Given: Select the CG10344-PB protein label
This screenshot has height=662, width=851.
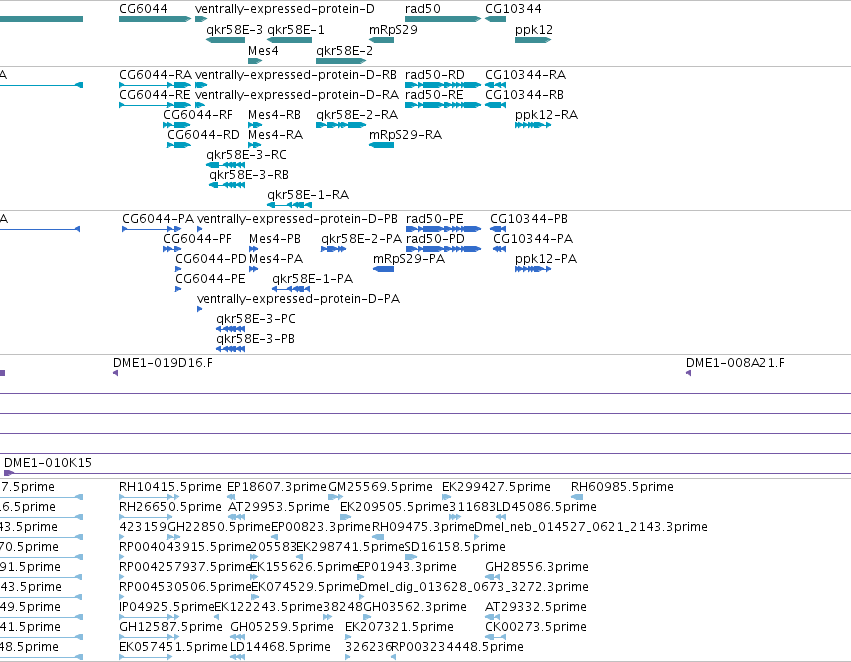Looking at the screenshot, I should pyautogui.click(x=529, y=219).
